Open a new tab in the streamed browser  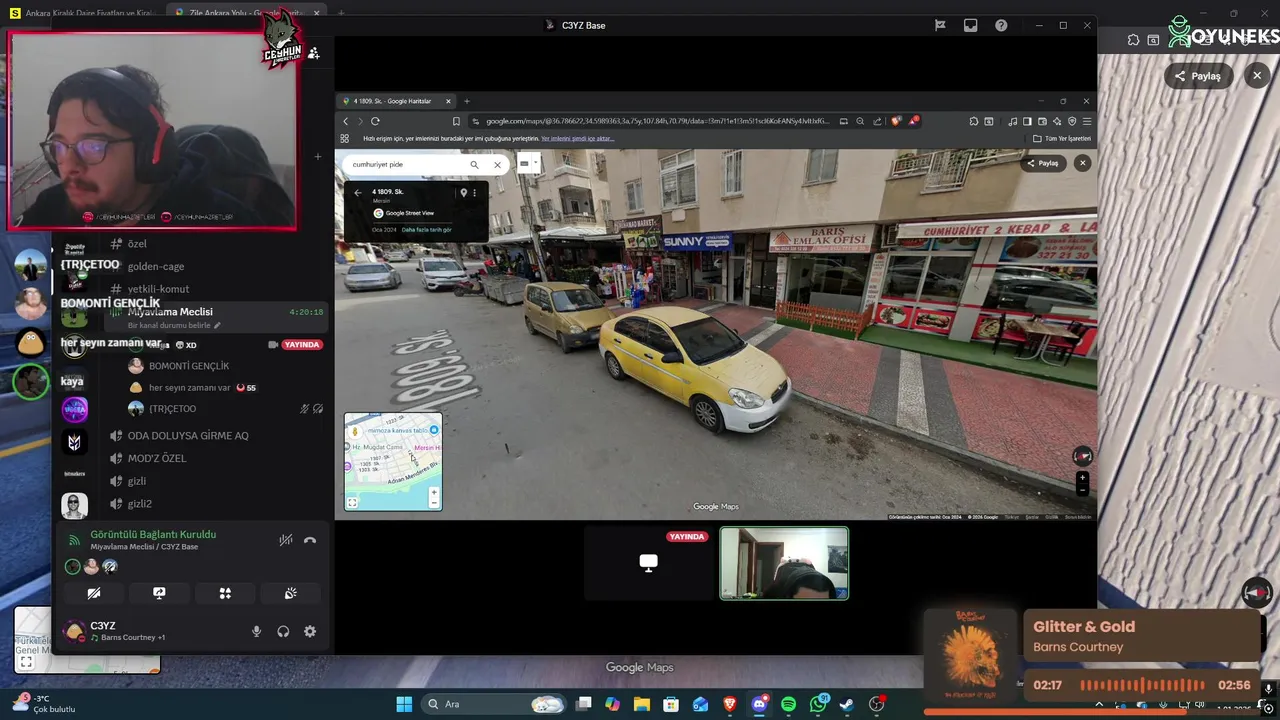(466, 101)
